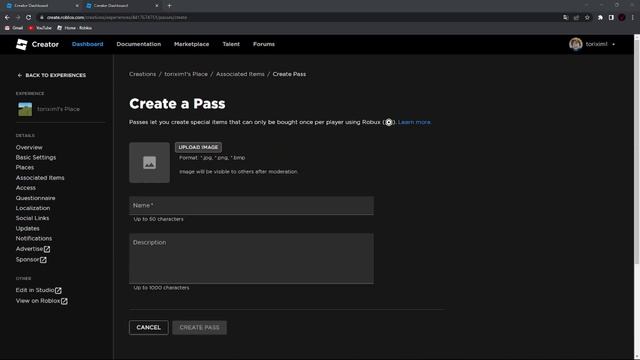This screenshot has height=360, width=640.
Task: Click the Edit in Studio external icon
Action: pyautogui.click(x=58, y=290)
